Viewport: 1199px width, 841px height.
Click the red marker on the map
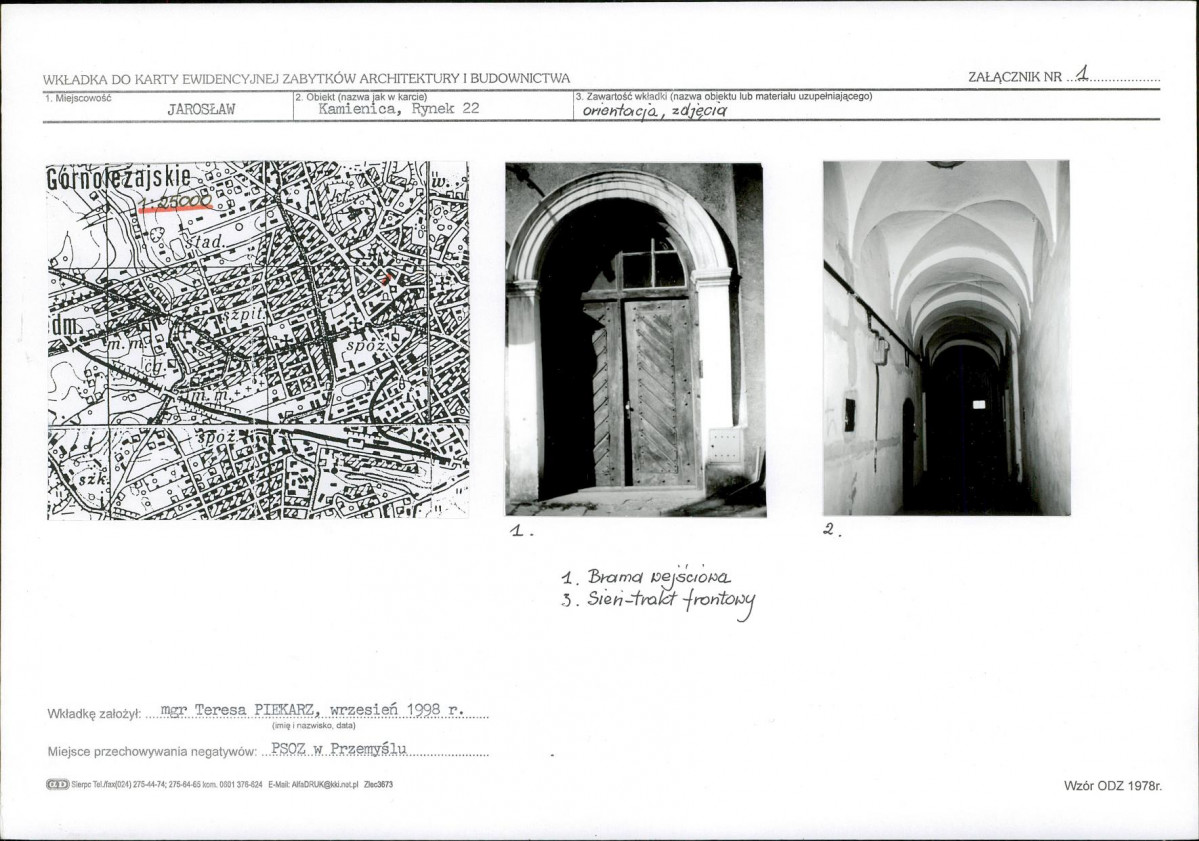388,277
